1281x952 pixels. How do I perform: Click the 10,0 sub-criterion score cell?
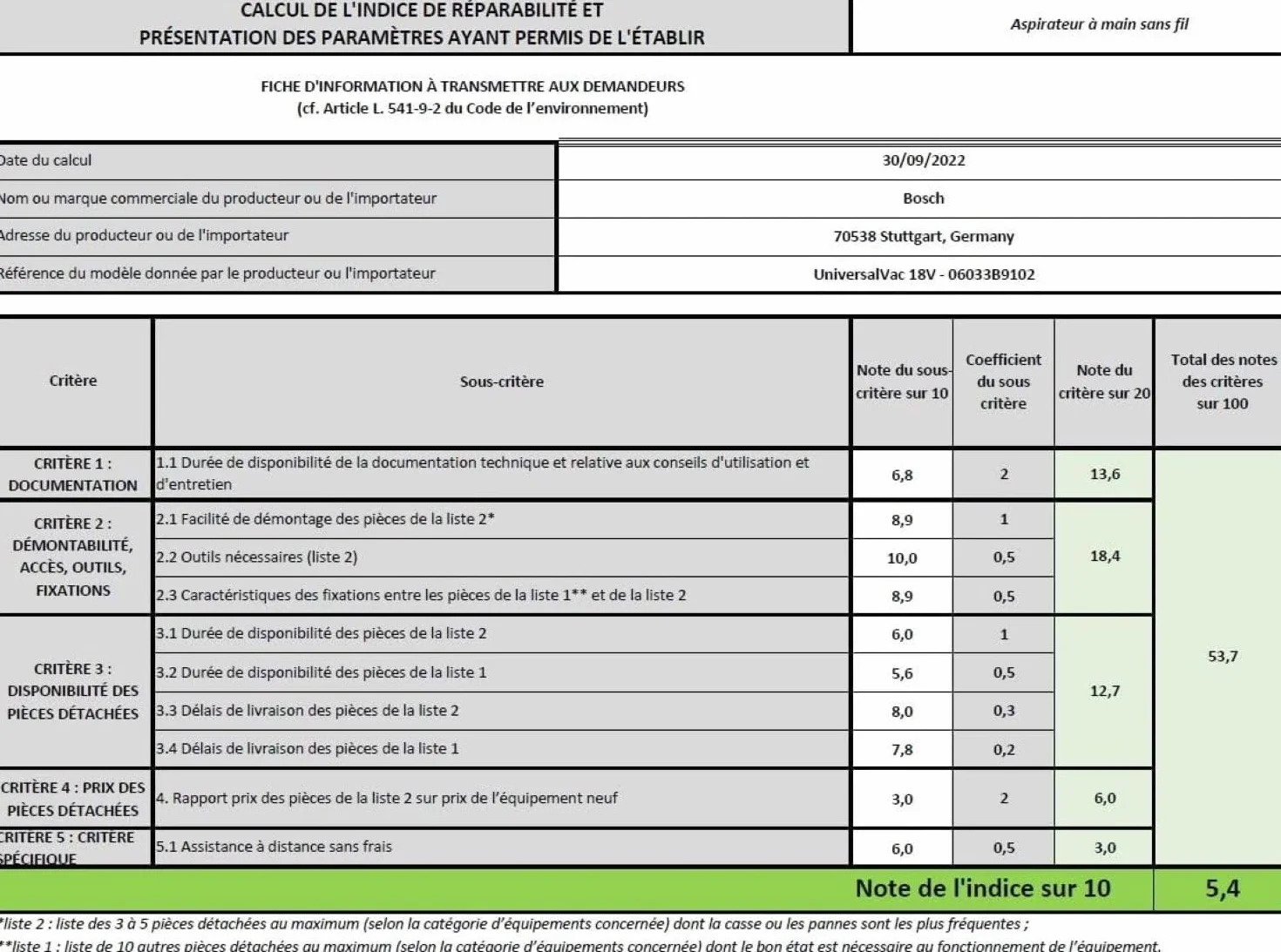[902, 558]
